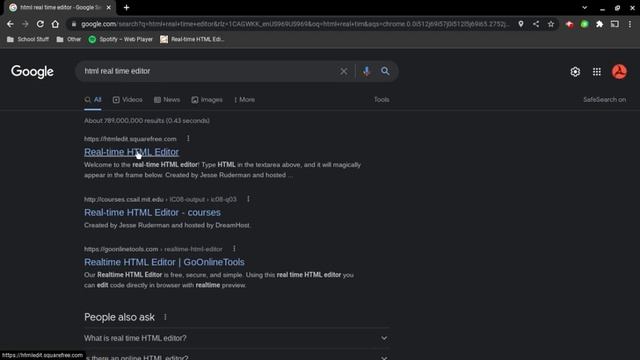Screen dimensions: 640x360
Task: Open the red extension icon
Action: coord(569,24)
